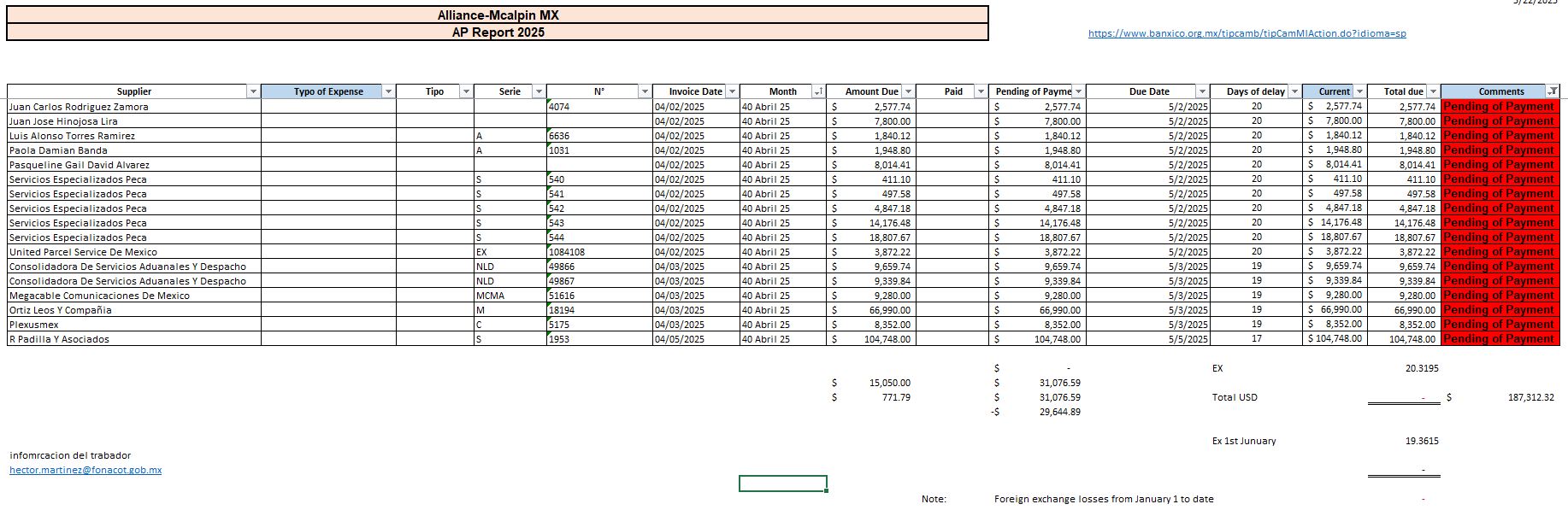Click the EX exchange rate 20.3195 cell
The width and height of the screenshot is (1568, 510).
point(1421,368)
